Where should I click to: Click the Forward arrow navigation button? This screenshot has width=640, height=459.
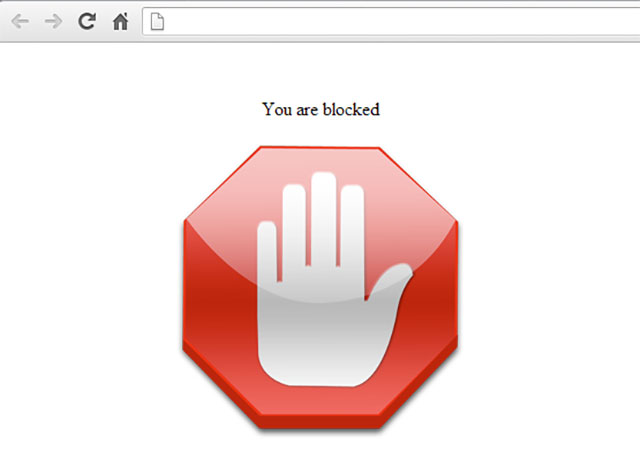click(53, 21)
